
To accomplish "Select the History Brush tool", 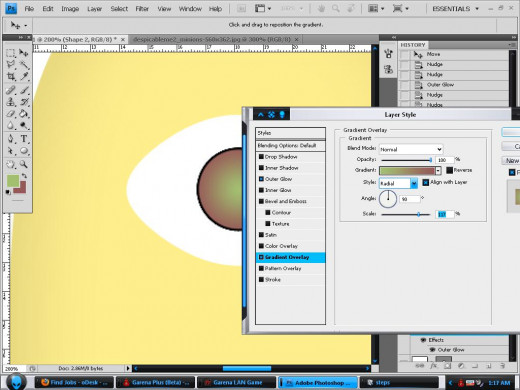I will 24,102.
